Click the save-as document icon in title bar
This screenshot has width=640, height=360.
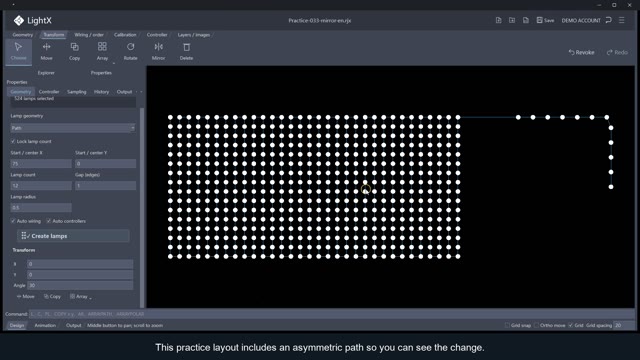[x=526, y=20]
